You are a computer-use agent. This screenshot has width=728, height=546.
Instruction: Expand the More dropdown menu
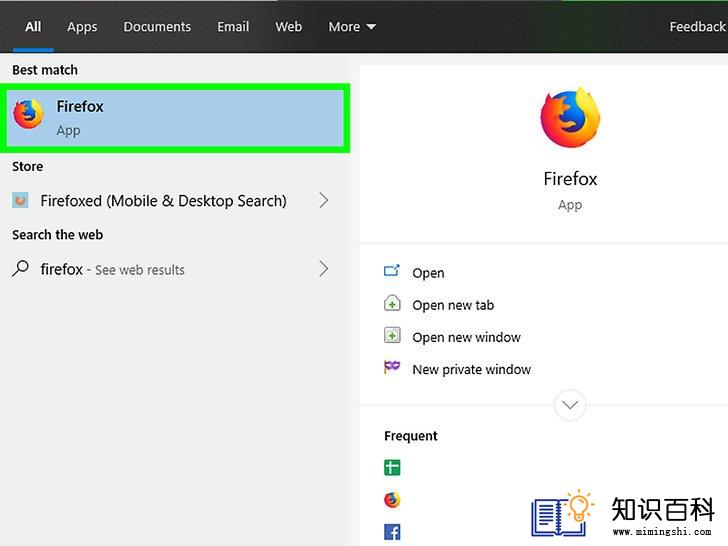pos(352,27)
